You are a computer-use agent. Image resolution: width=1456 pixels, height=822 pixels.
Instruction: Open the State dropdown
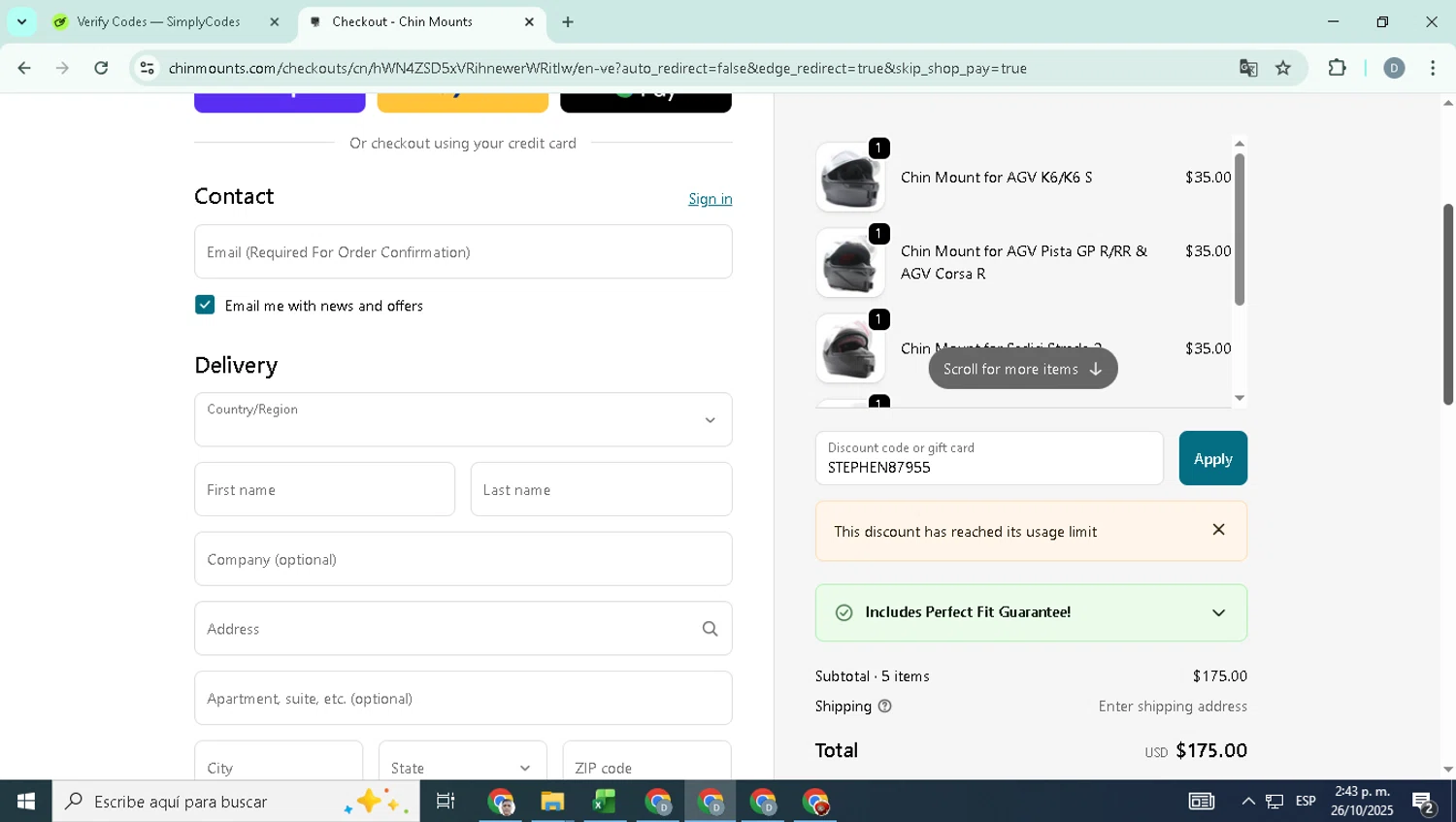click(x=462, y=761)
